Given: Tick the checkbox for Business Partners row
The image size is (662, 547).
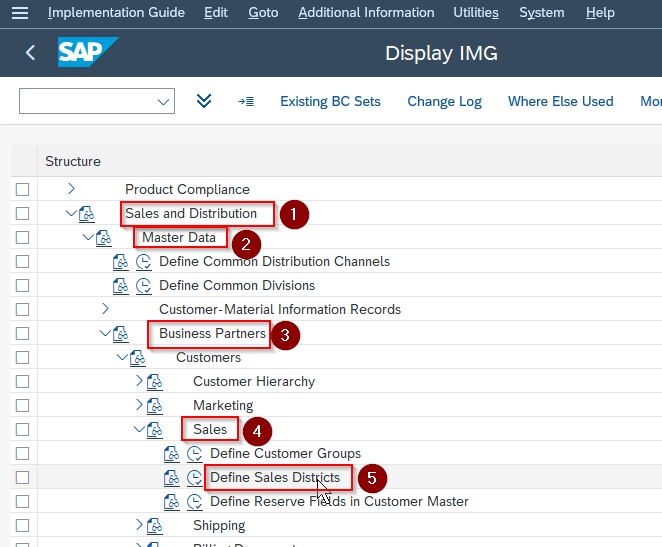Looking at the screenshot, I should coord(22,334).
